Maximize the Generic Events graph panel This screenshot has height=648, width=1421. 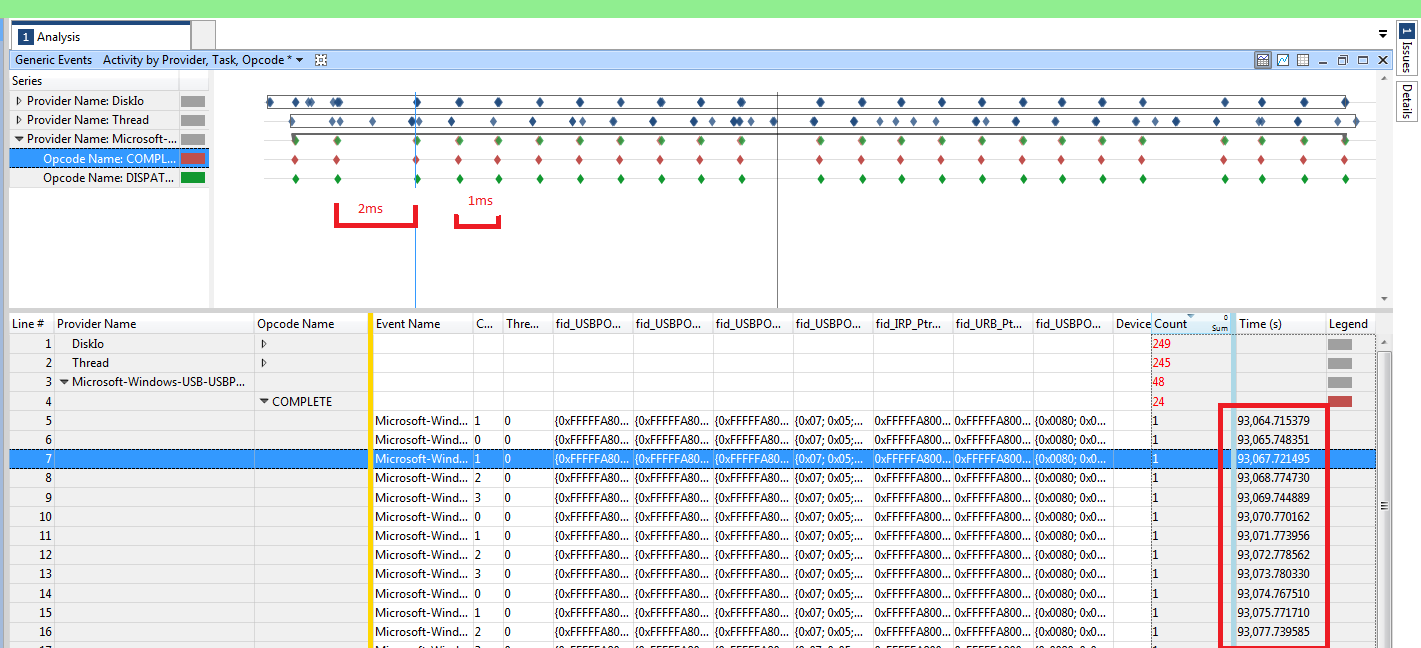point(1363,60)
